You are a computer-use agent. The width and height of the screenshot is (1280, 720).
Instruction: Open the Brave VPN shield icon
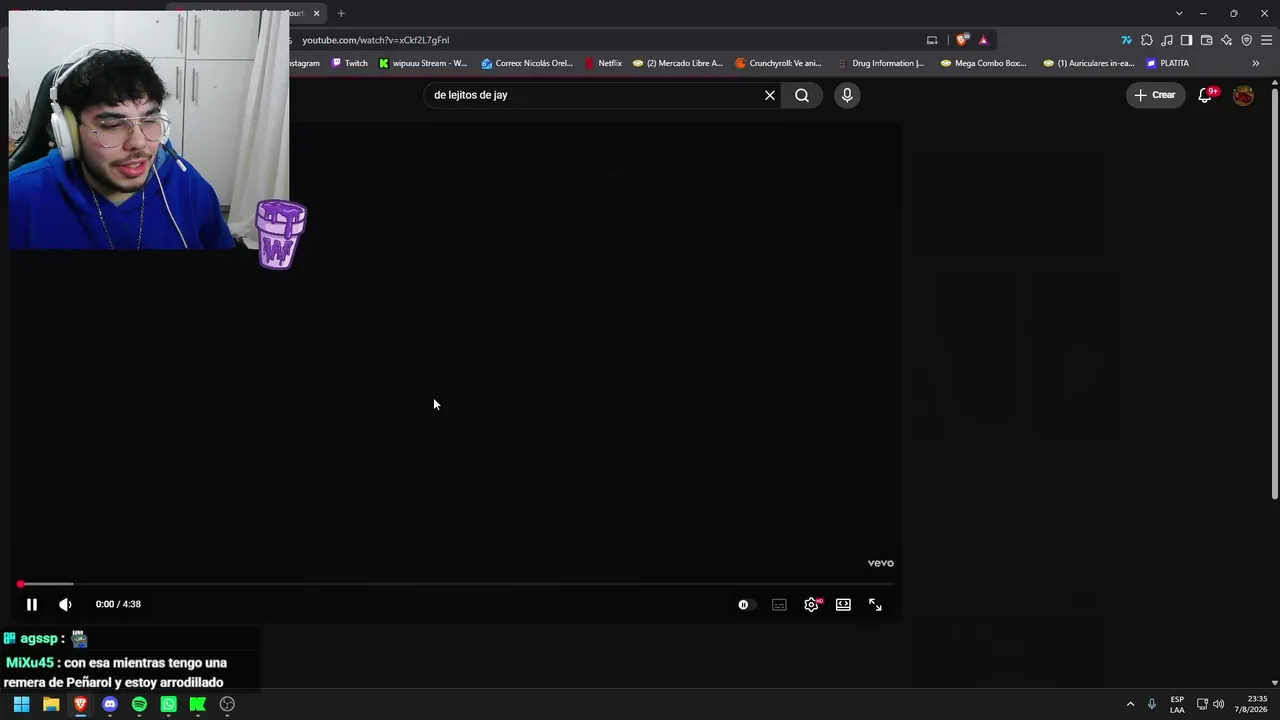click(1246, 40)
